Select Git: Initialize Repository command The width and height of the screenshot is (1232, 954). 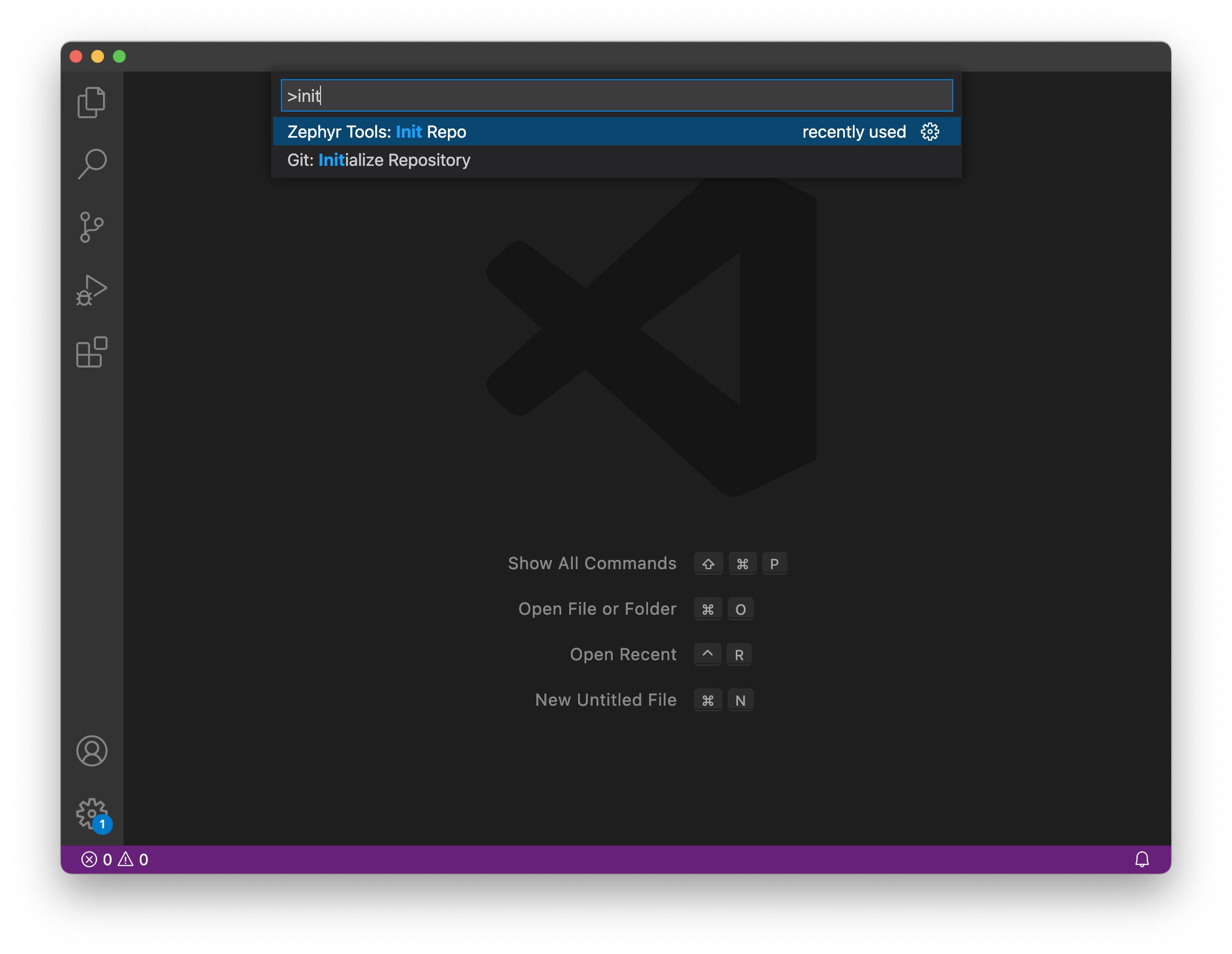378,160
